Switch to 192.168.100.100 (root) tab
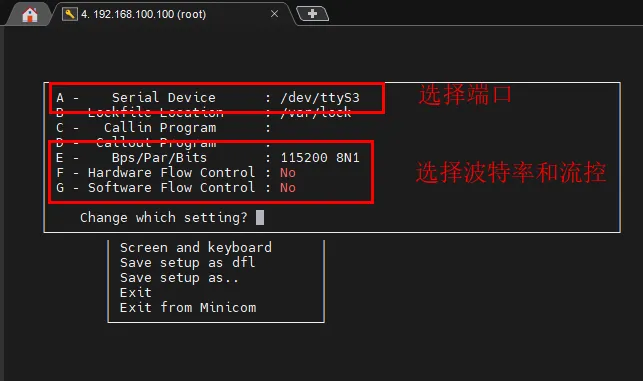 (x=144, y=14)
